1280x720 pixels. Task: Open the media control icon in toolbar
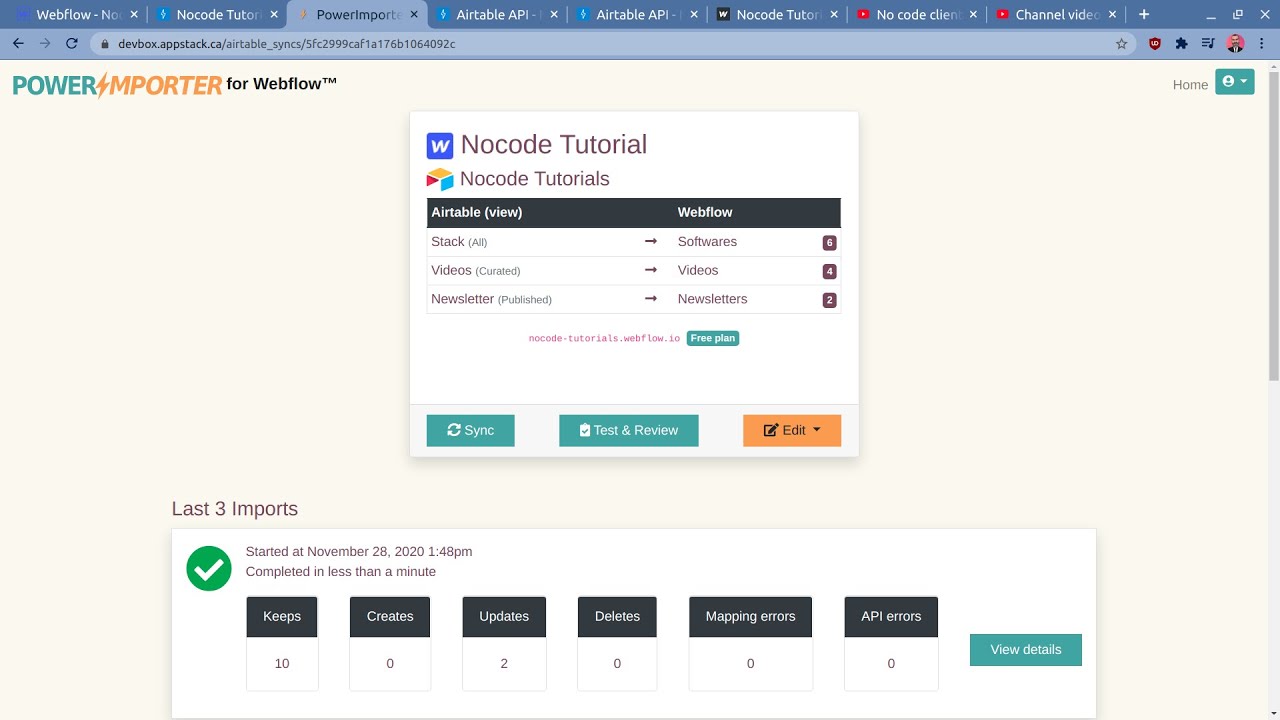click(x=1208, y=44)
